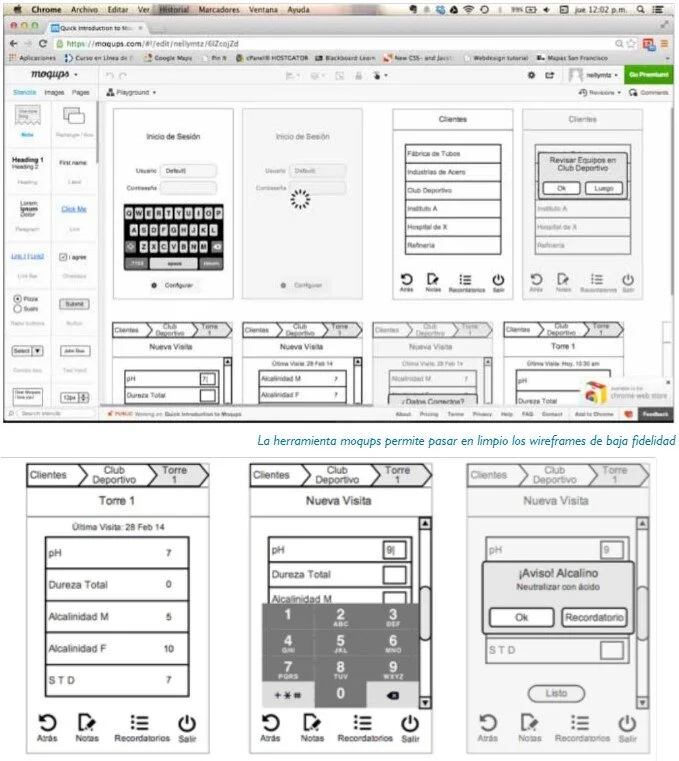
Task: Click the Spotlight search icon in menu bar
Action: [x=641, y=9]
